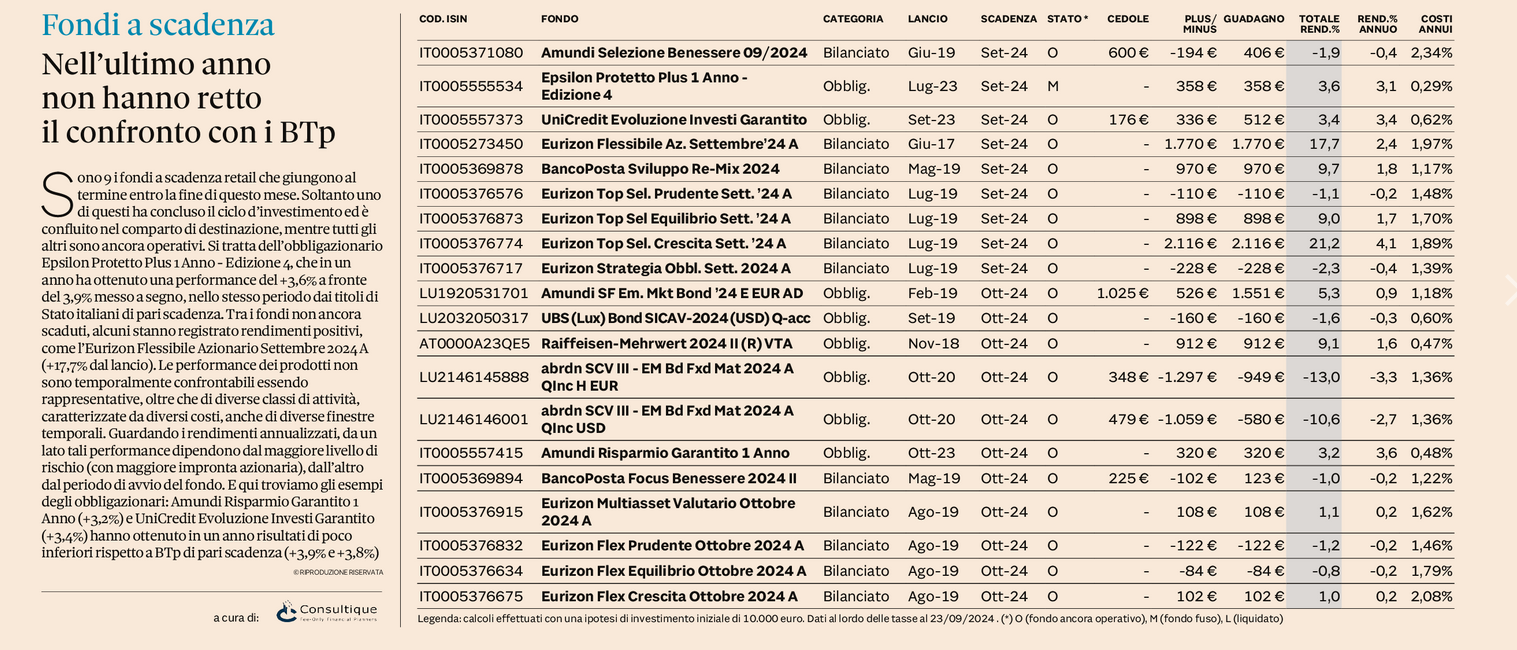This screenshot has height=650, width=1517.
Task: Click ISIN code IT0005369894
Action: 471,478
